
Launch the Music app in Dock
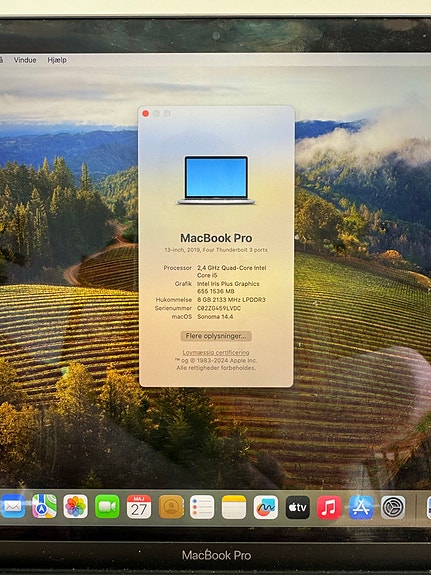point(329,507)
